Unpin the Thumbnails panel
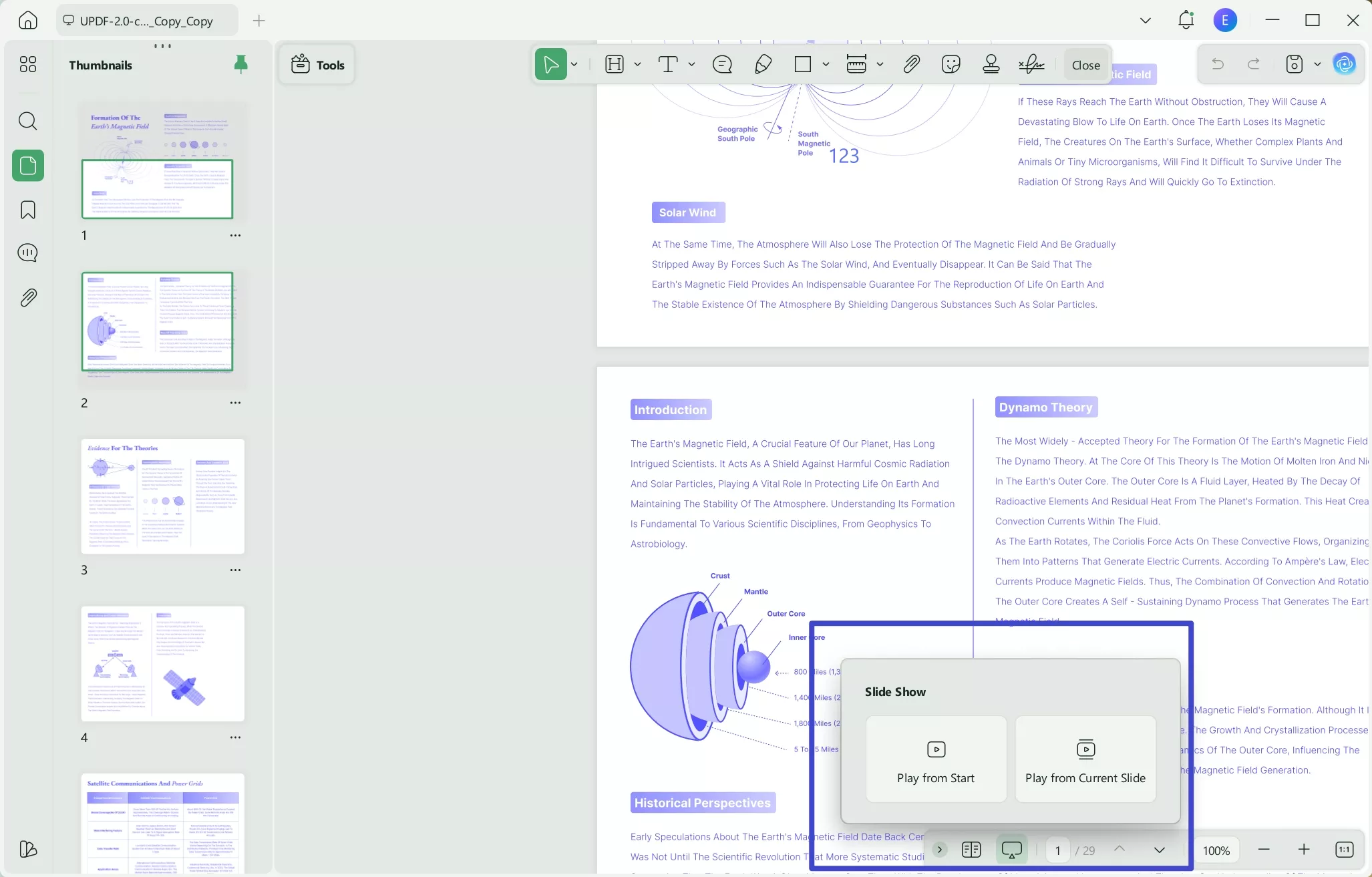Viewport: 1372px width, 877px height. click(x=240, y=64)
